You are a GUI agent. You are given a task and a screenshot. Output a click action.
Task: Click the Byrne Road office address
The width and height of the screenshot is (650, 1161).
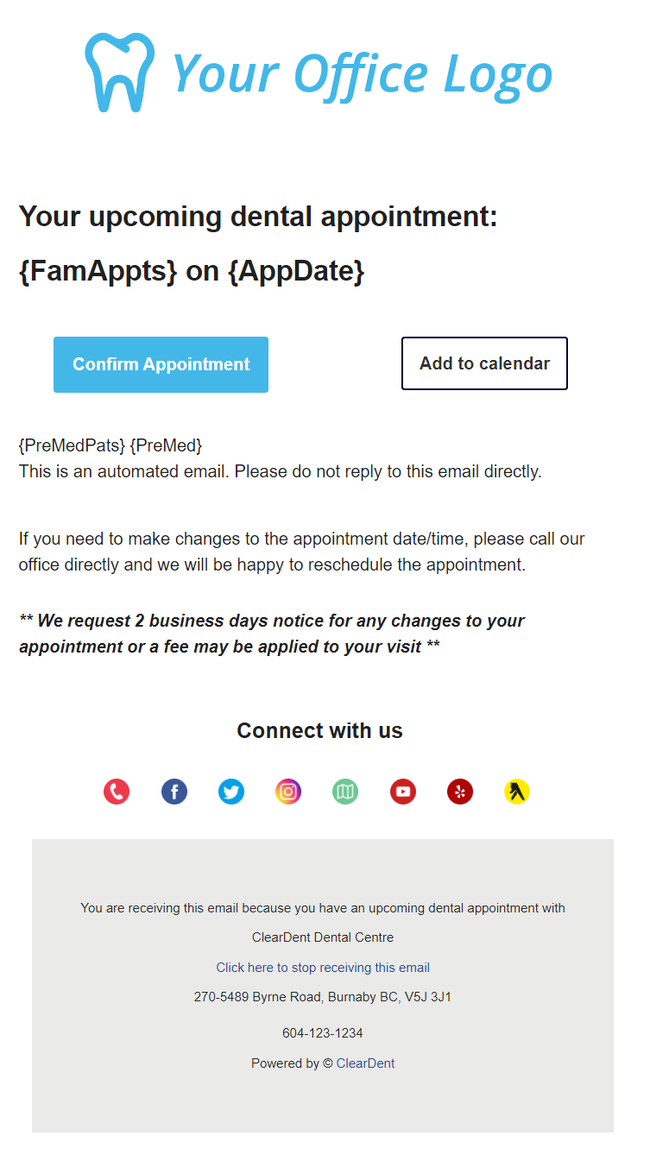[x=323, y=997]
